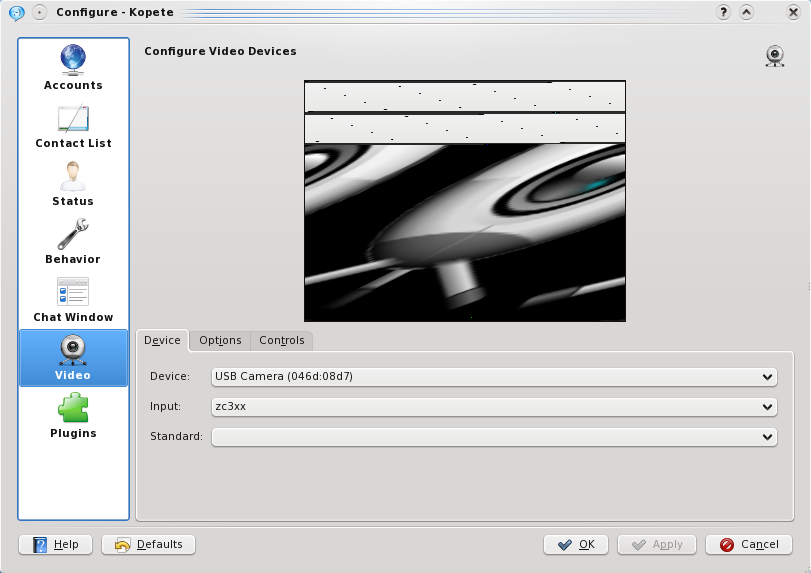Viewport: 811px width, 573px height.
Task: Switch to the Controls tab
Action: pyautogui.click(x=281, y=340)
